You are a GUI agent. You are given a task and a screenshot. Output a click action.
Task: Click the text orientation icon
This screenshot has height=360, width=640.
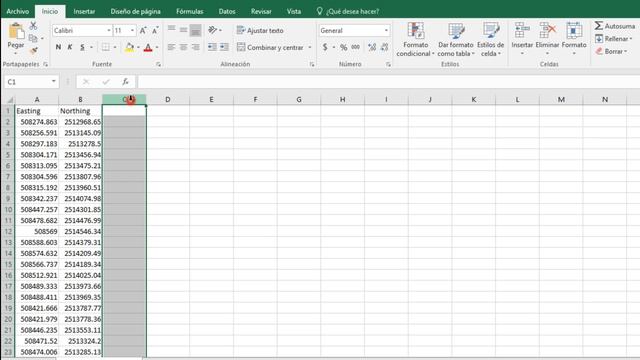point(212,30)
